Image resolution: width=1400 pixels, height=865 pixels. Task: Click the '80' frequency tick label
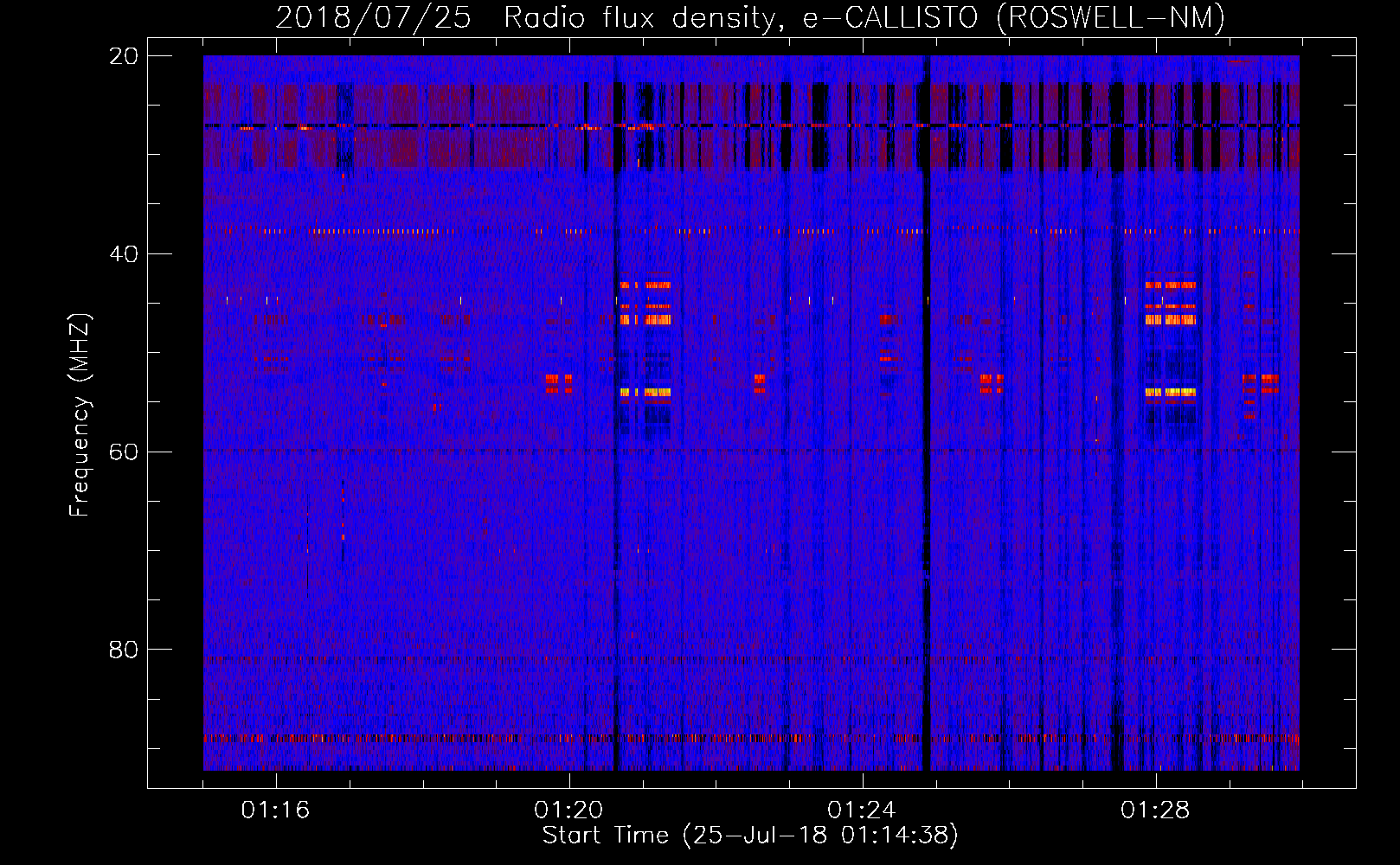click(124, 650)
